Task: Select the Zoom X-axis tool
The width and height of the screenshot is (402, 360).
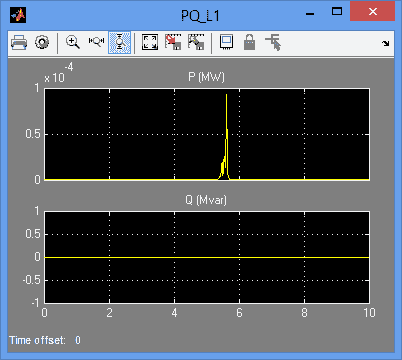Action: coord(96,42)
